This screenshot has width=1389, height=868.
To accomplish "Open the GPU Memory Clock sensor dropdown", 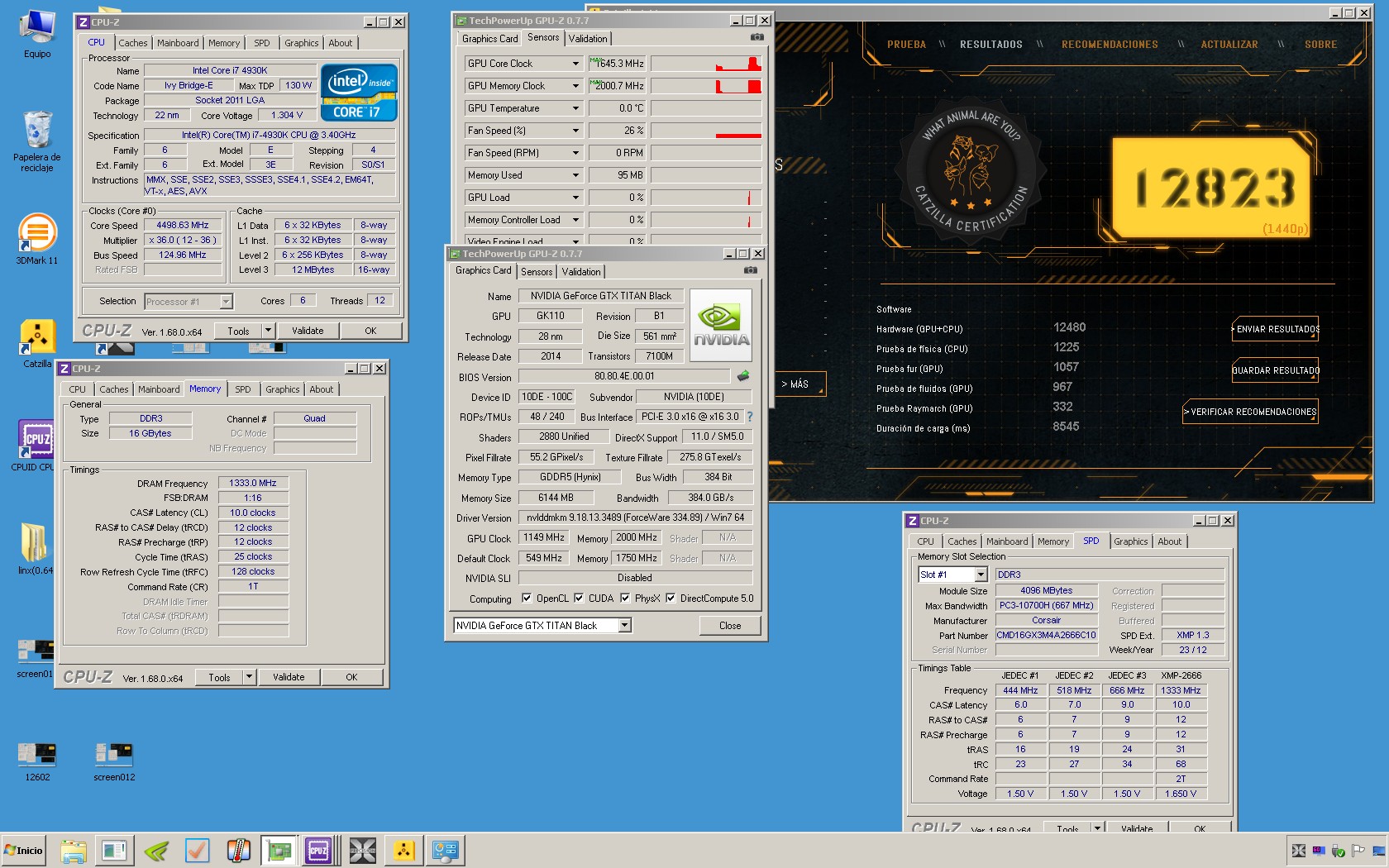I will click(x=576, y=86).
